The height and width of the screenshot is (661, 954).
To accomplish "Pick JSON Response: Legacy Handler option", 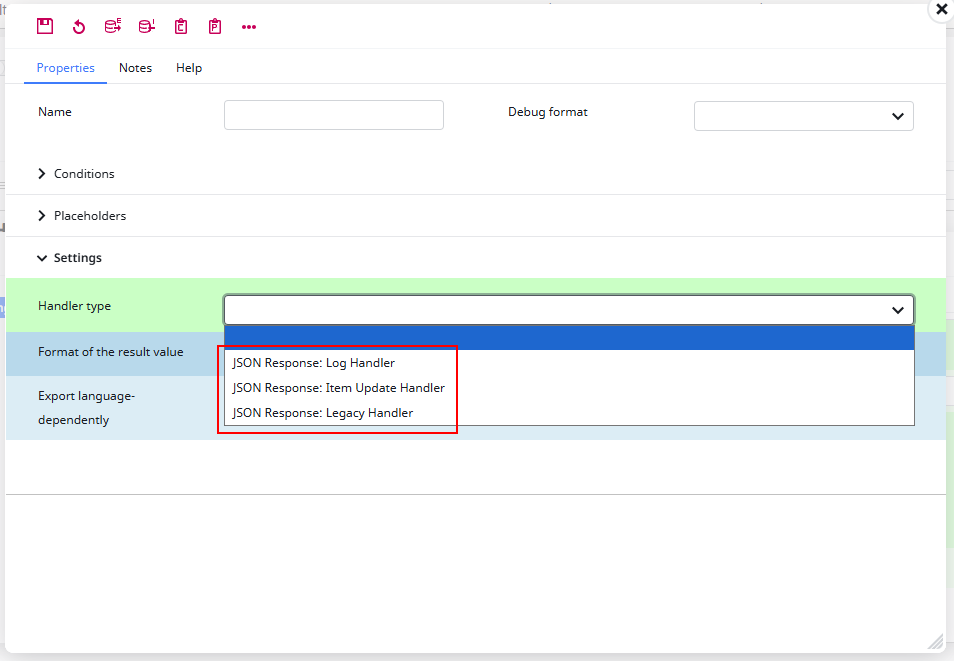I will 322,413.
